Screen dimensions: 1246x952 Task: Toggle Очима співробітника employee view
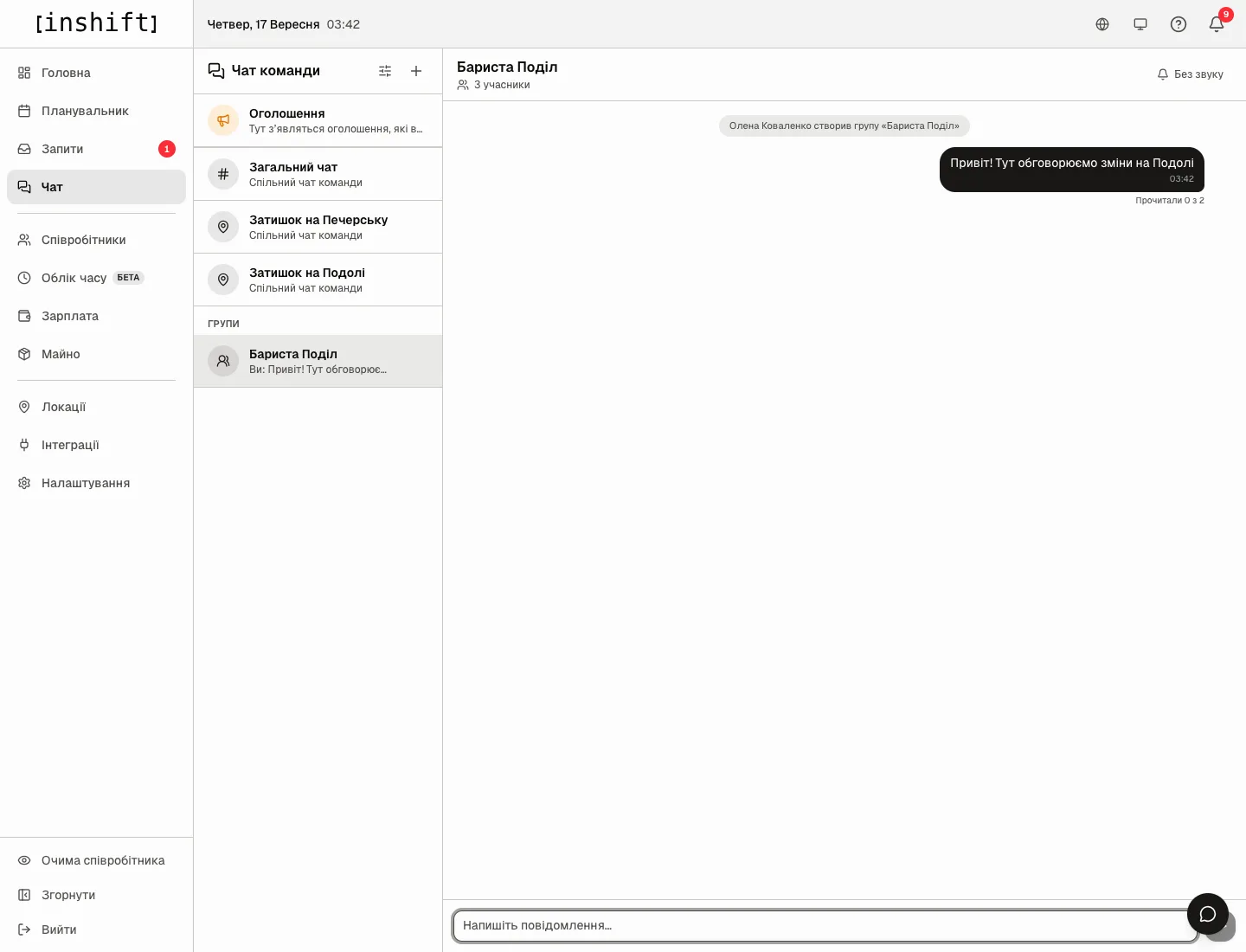coord(96,860)
